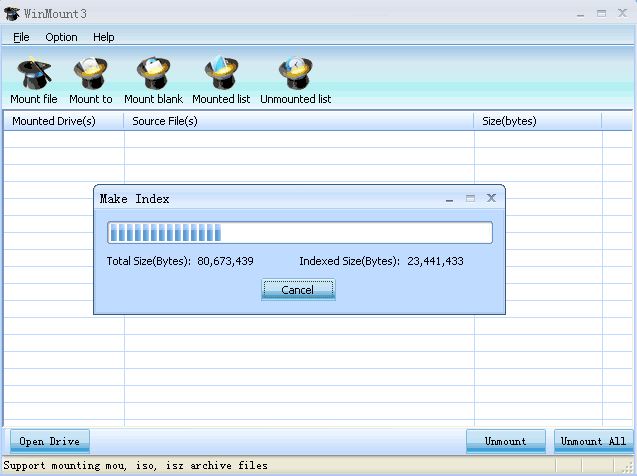637x476 pixels.
Task: Click the Mount file hat icon
Action: click(x=34, y=73)
